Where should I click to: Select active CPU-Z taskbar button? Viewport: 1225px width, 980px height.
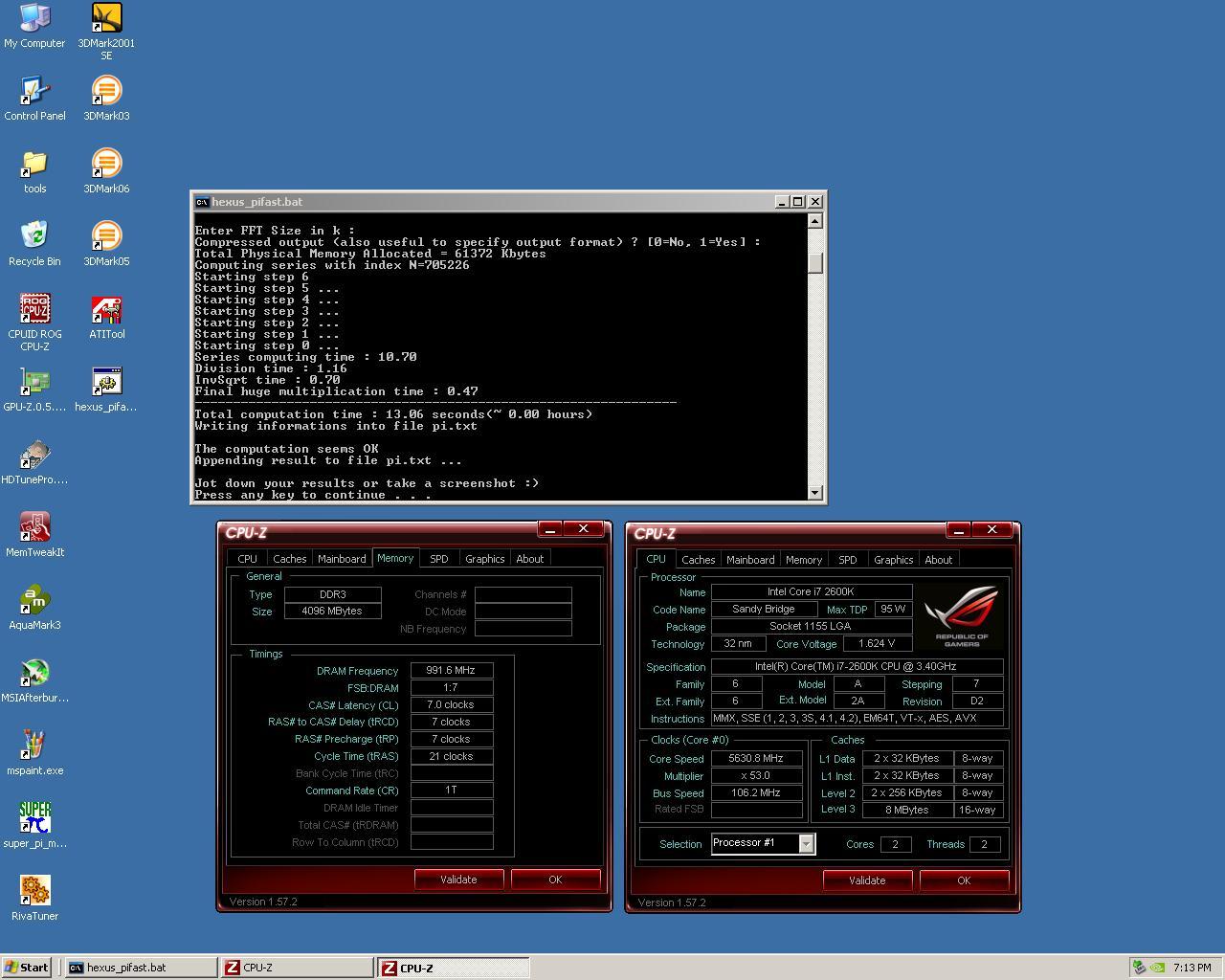pos(454,968)
